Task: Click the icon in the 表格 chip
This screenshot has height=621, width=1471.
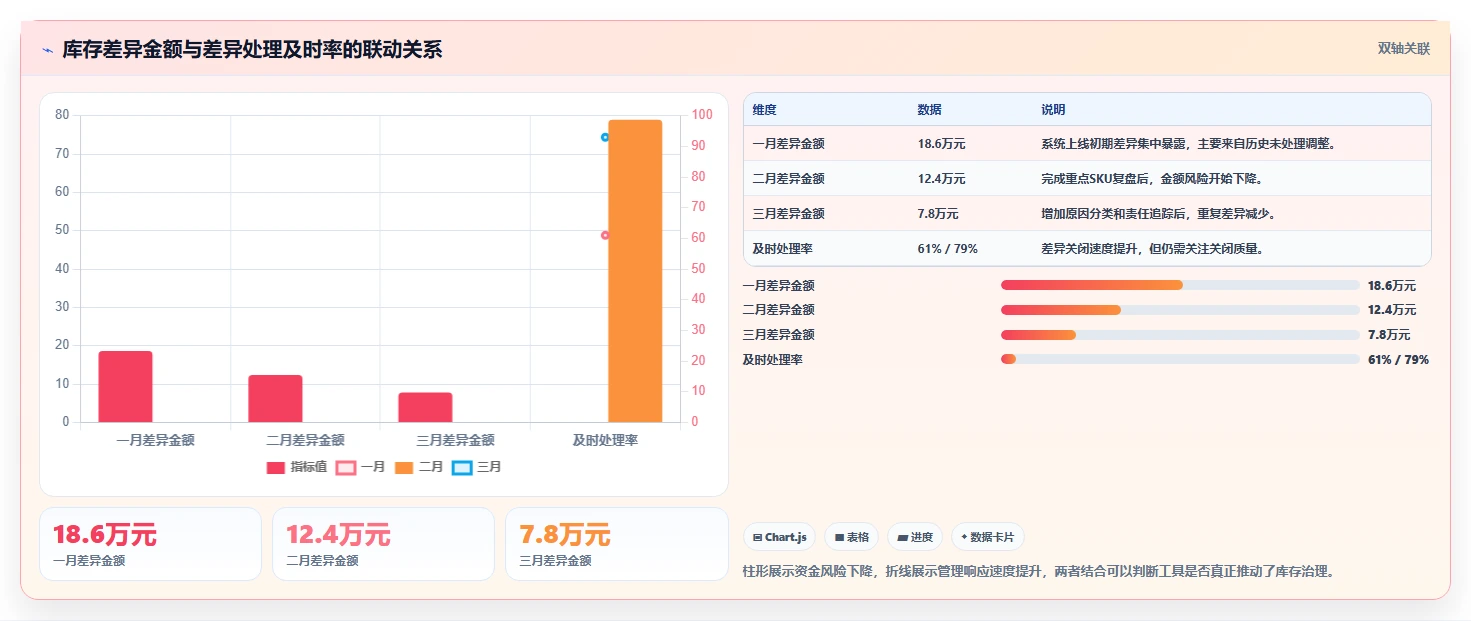Action: [x=839, y=538]
